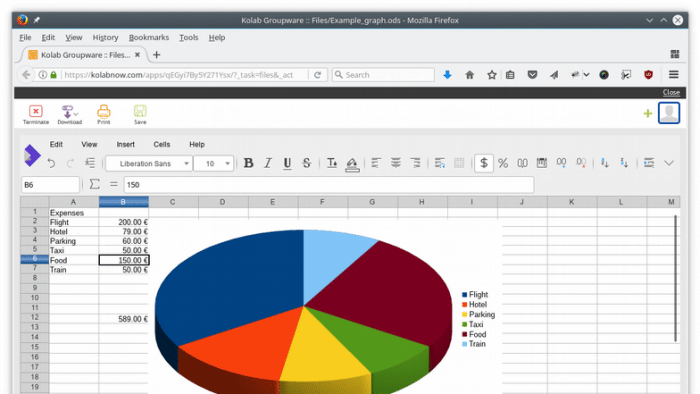The height and width of the screenshot is (394, 700).
Task: Open the spreadsheet View menu
Action: 89,145
